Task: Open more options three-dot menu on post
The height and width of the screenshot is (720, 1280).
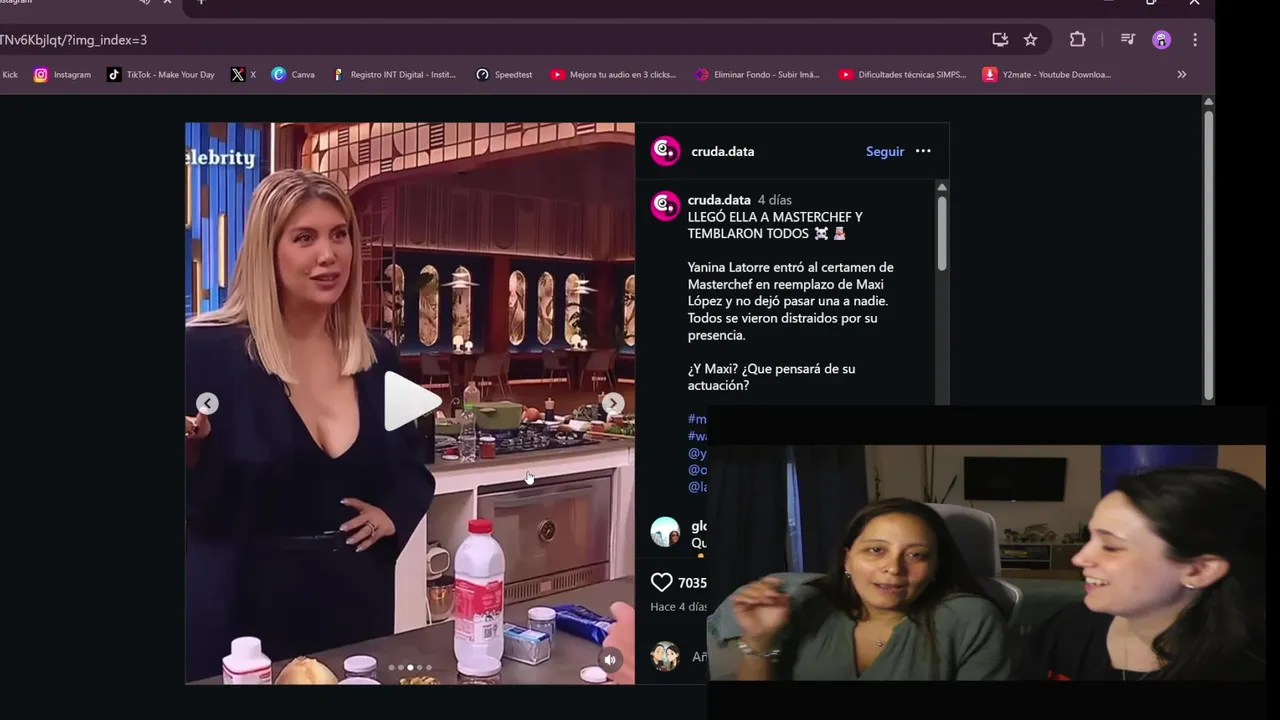Action: (x=923, y=151)
